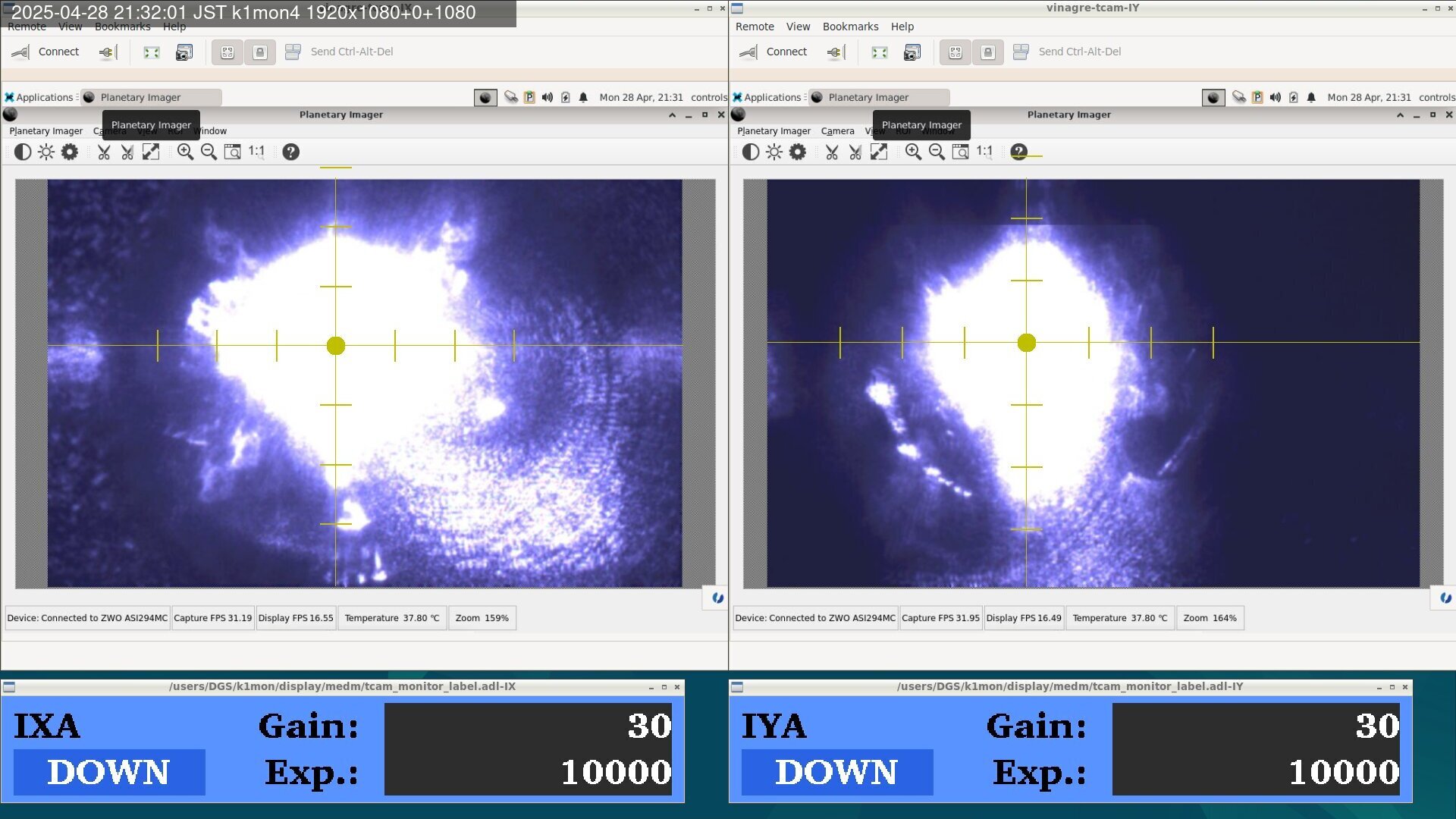Click notification bell in right remote panel

[x=1311, y=97]
